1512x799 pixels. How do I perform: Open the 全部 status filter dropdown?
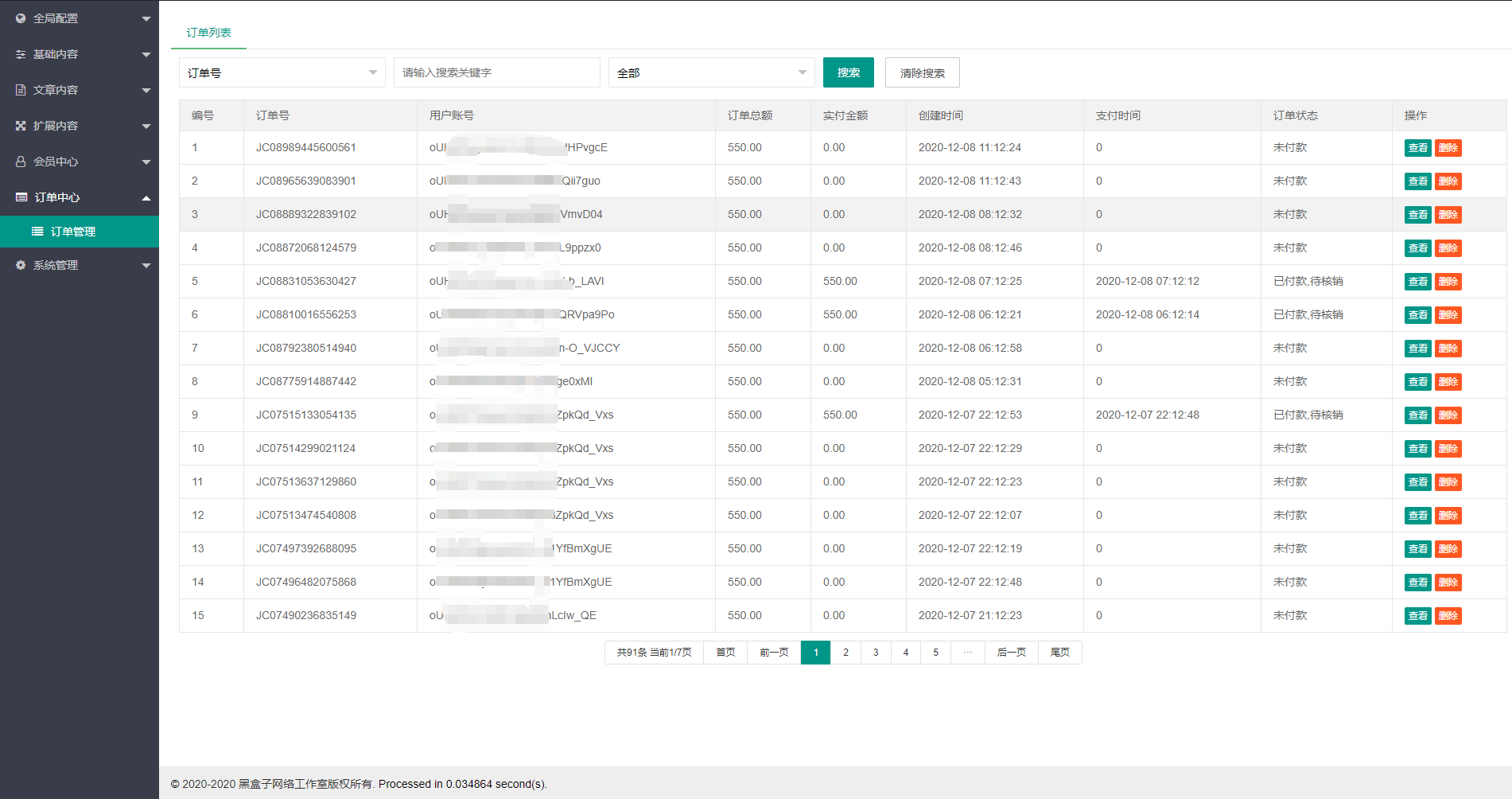pos(712,72)
